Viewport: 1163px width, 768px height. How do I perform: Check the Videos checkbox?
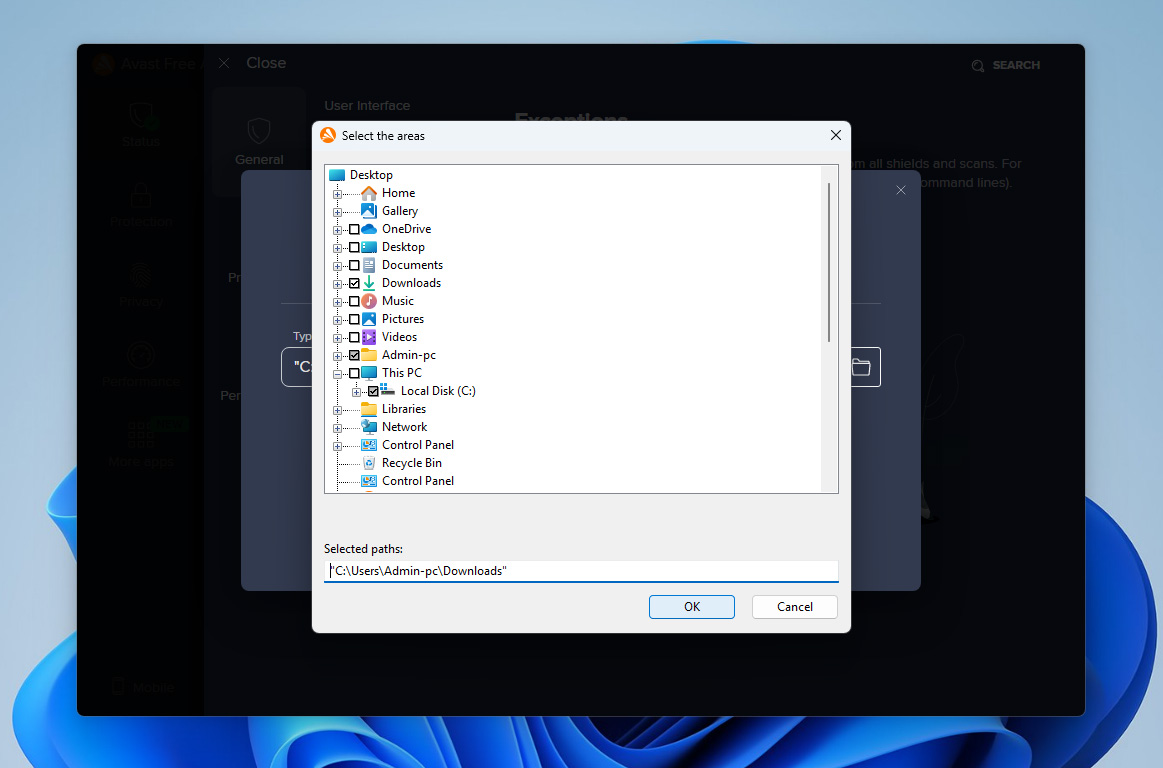[x=355, y=337]
